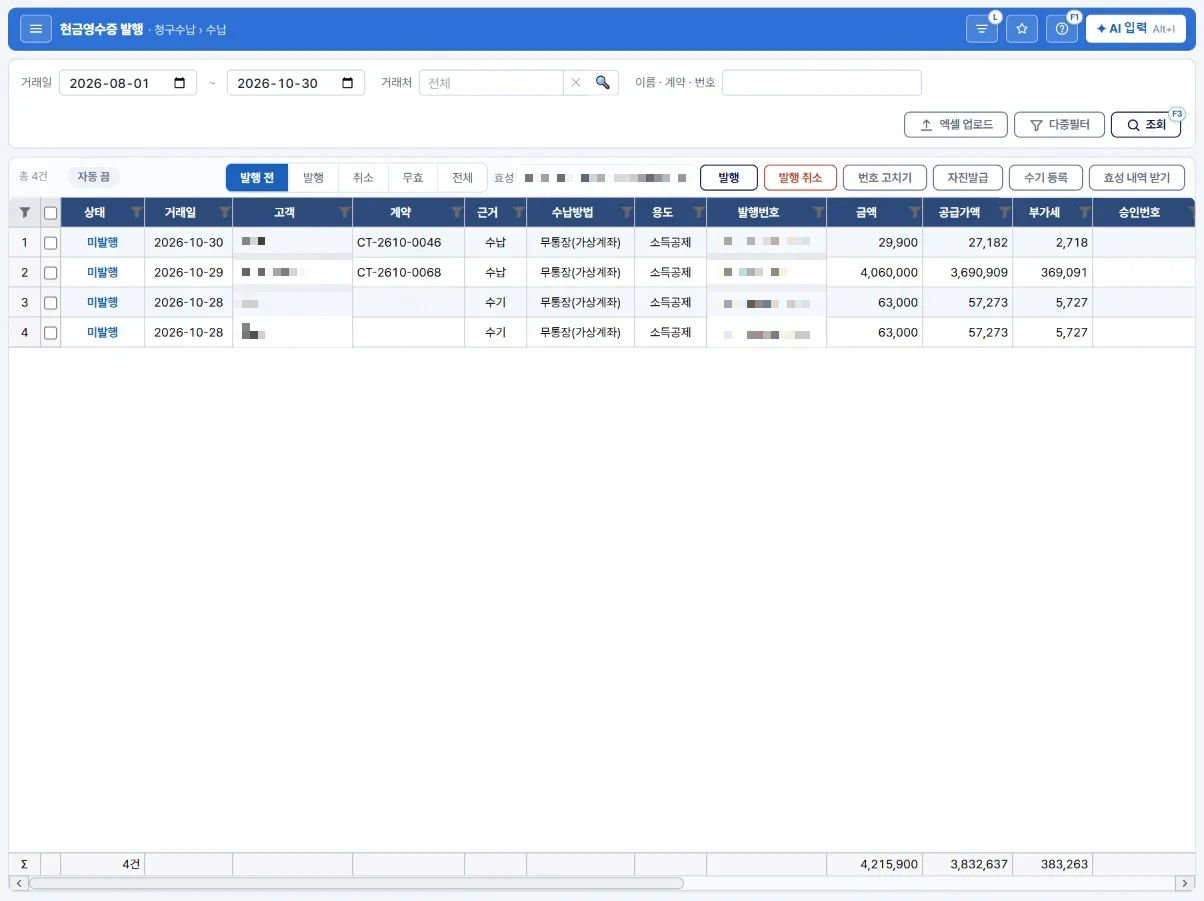Filter the 근거 column via funnel icon

pyautogui.click(x=518, y=212)
